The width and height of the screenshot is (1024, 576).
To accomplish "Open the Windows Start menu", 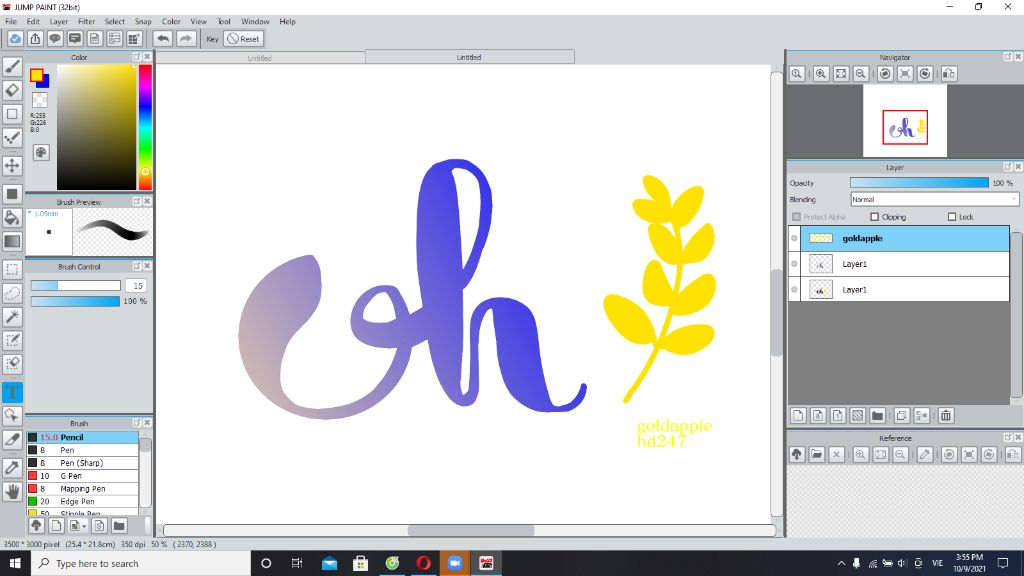I will [x=15, y=563].
